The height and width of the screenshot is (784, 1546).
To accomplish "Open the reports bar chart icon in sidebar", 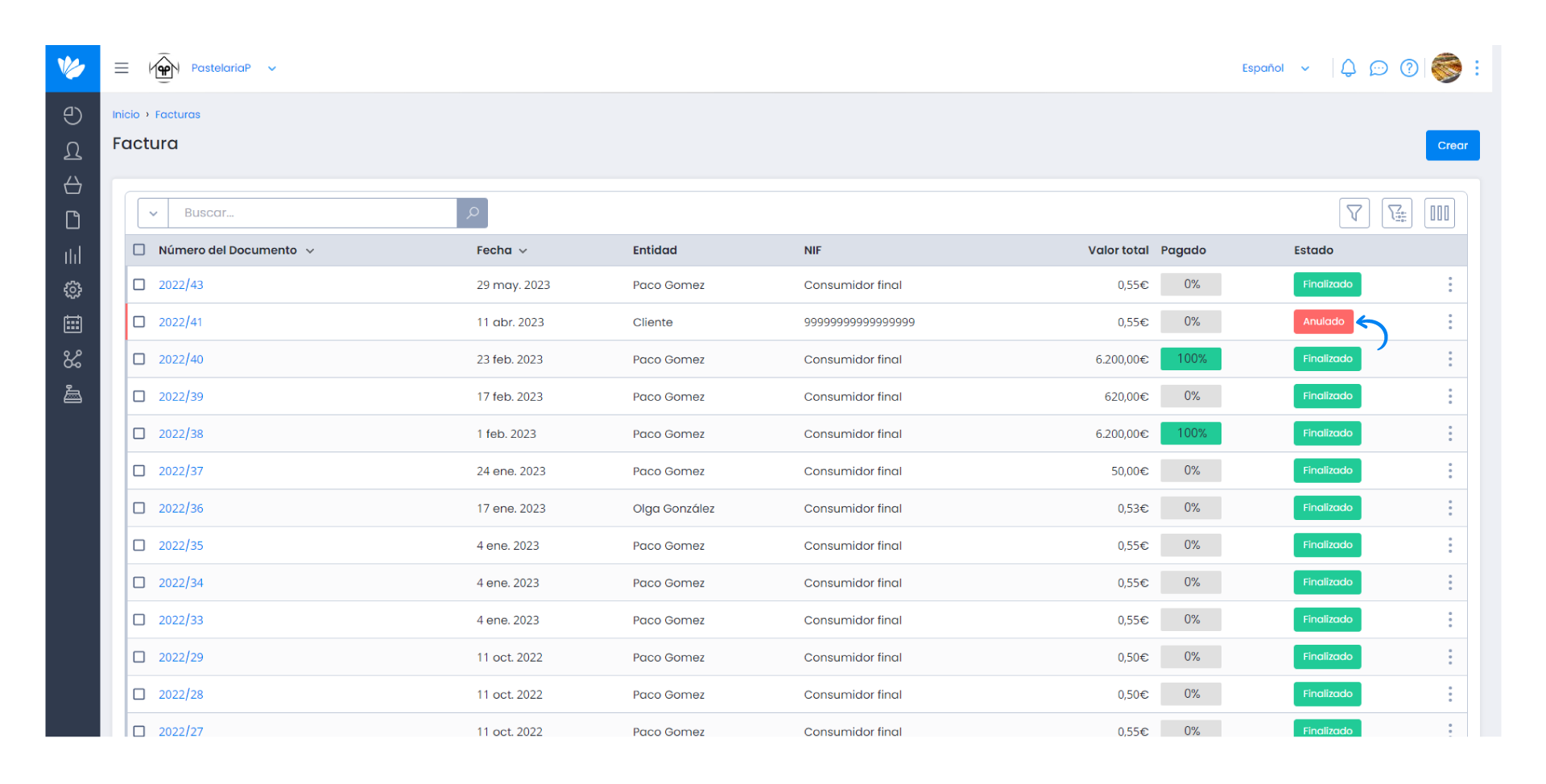I will [72, 256].
